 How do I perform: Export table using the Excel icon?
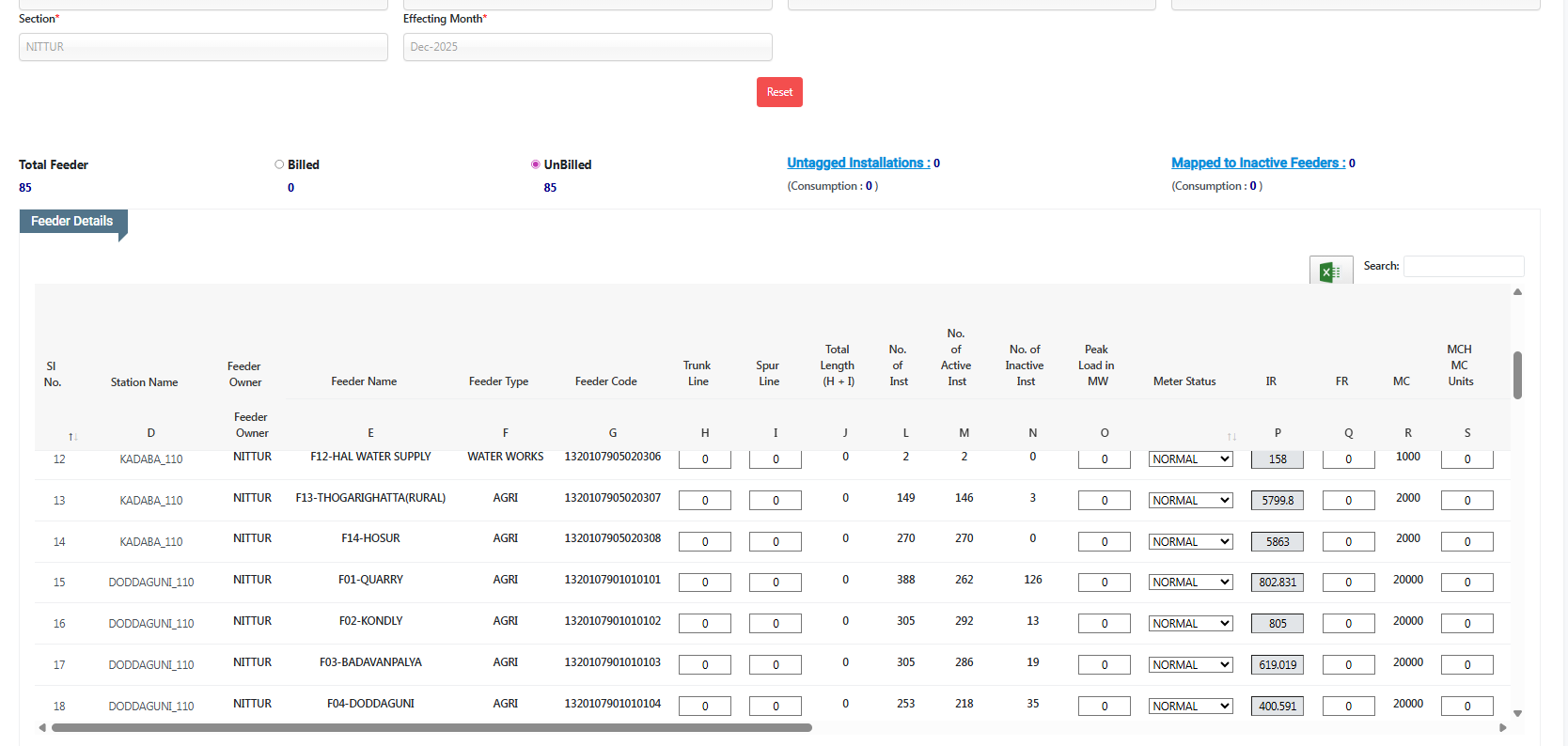click(x=1330, y=272)
